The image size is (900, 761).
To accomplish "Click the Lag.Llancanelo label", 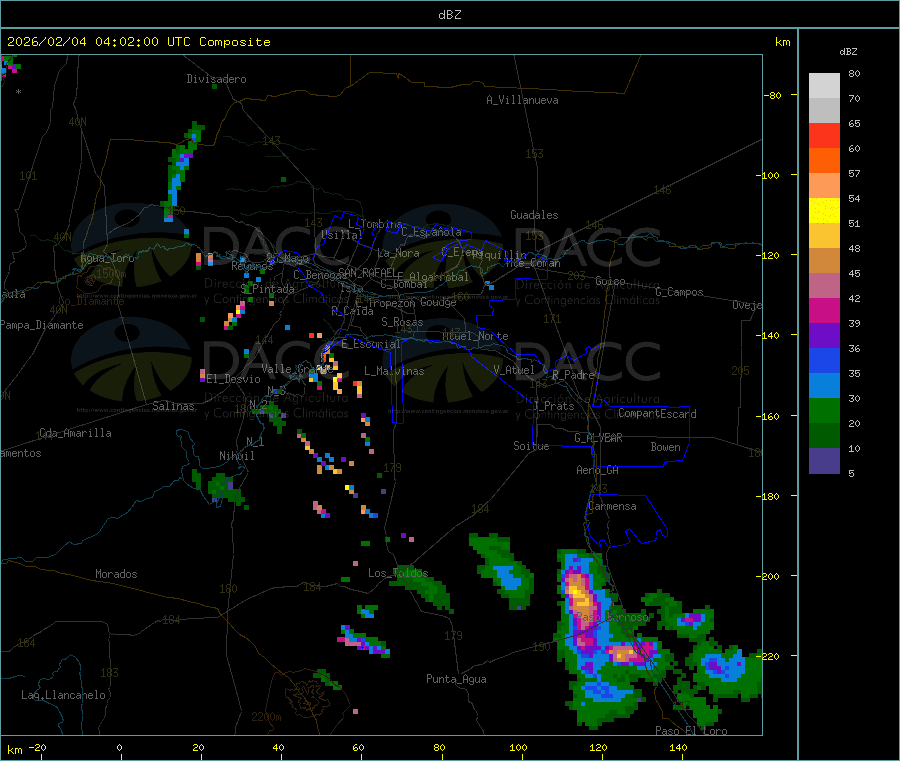I will 63,695.
